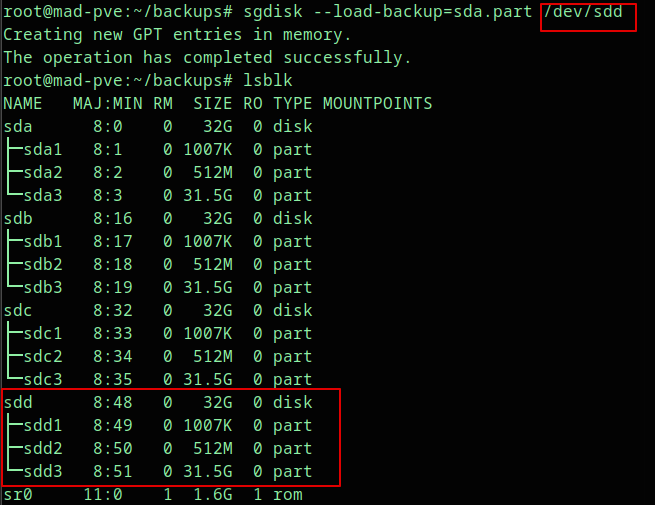The width and height of the screenshot is (655, 505).
Task: Click the TYPE column header
Action: [292, 104]
